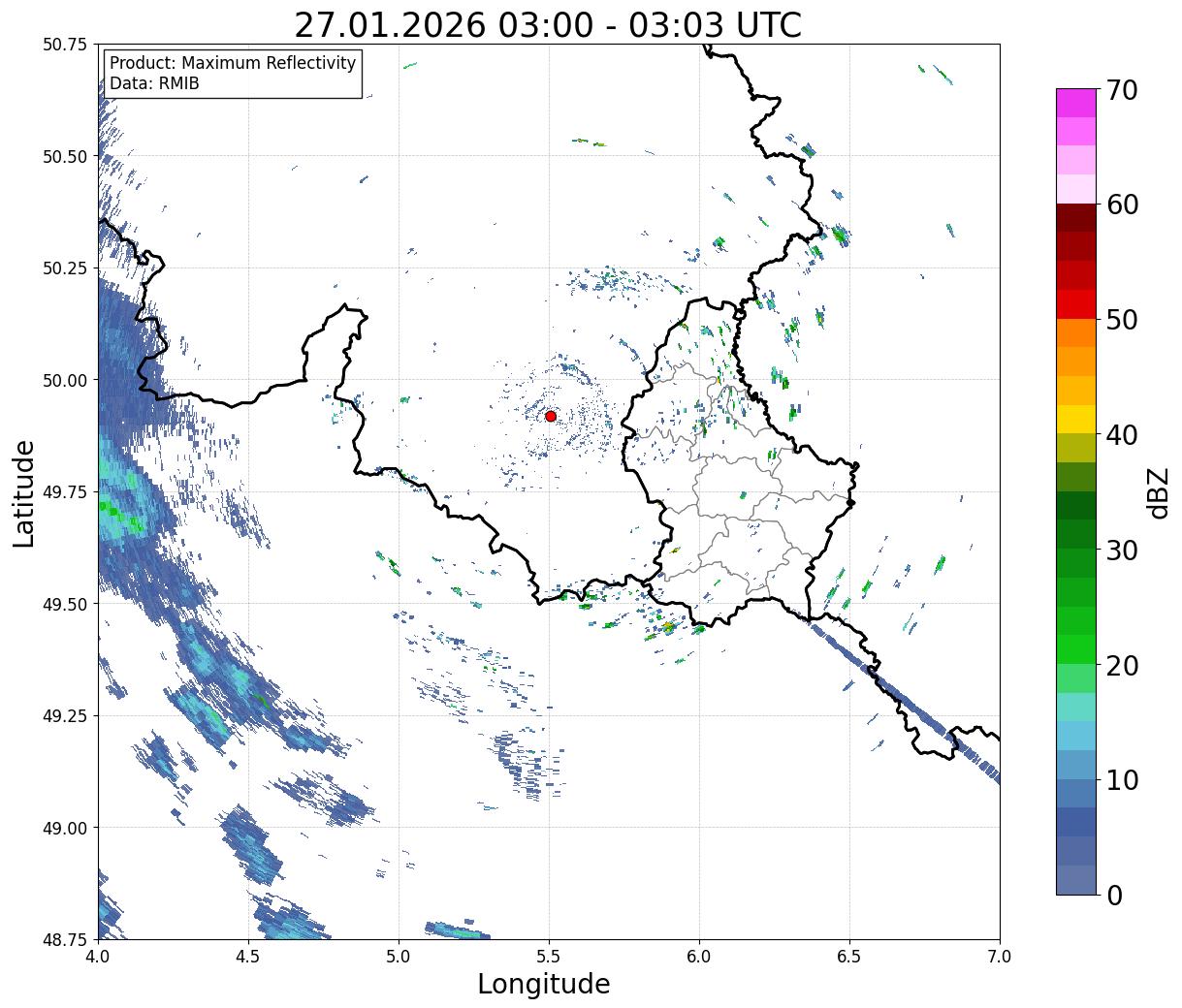1182x1008 pixels.
Task: Click the 'Product: Maximum Reflectivity' legend text
Action: (x=233, y=63)
